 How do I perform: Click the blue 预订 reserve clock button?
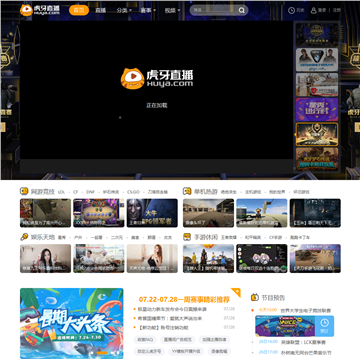324,326
